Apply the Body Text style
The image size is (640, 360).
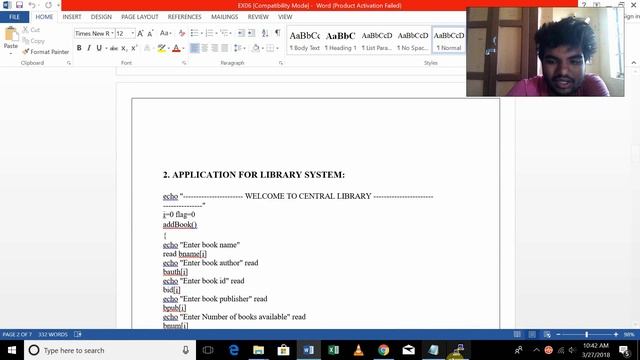pos(304,41)
